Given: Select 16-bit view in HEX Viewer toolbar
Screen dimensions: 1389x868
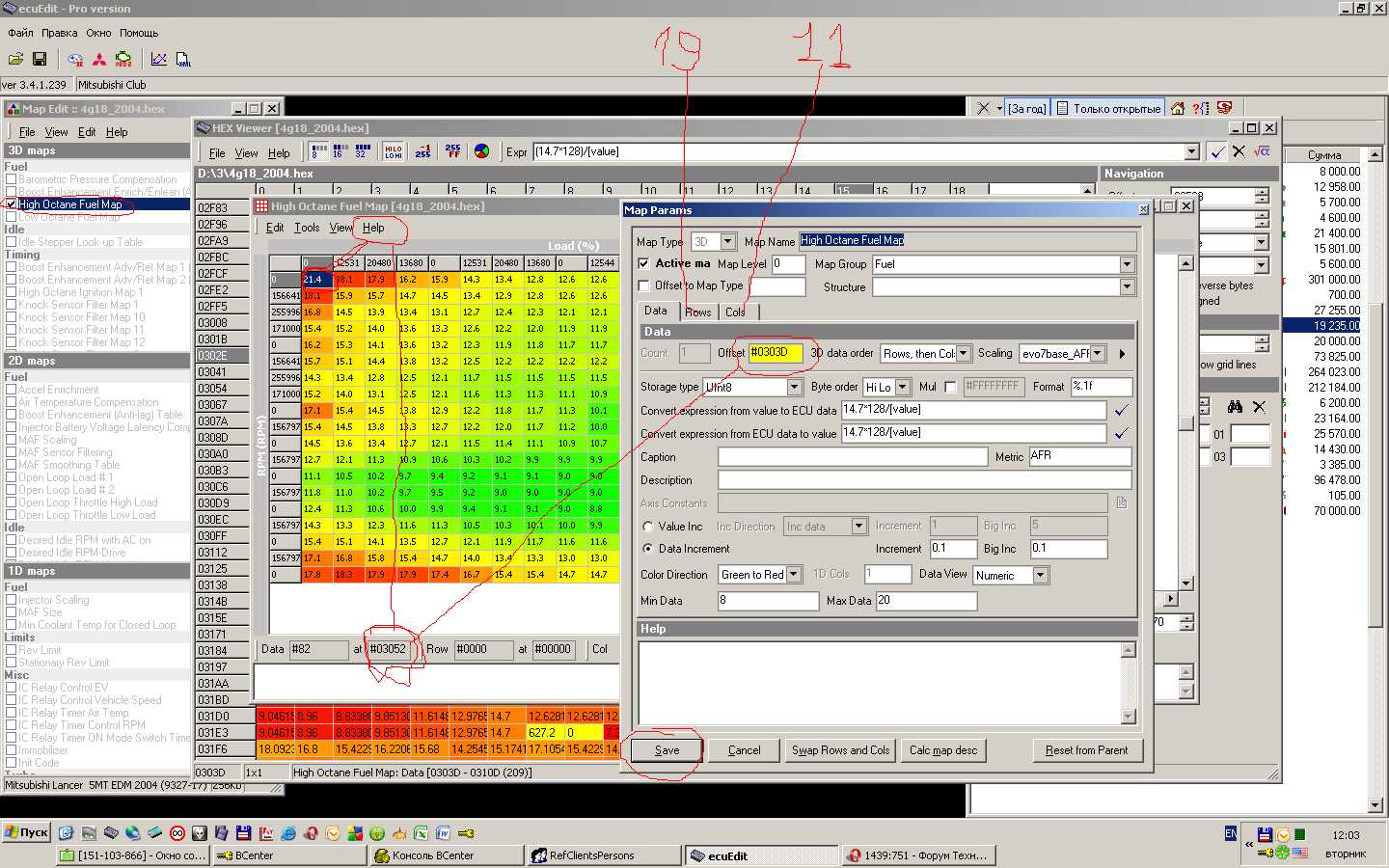Looking at the screenshot, I should point(340,151).
